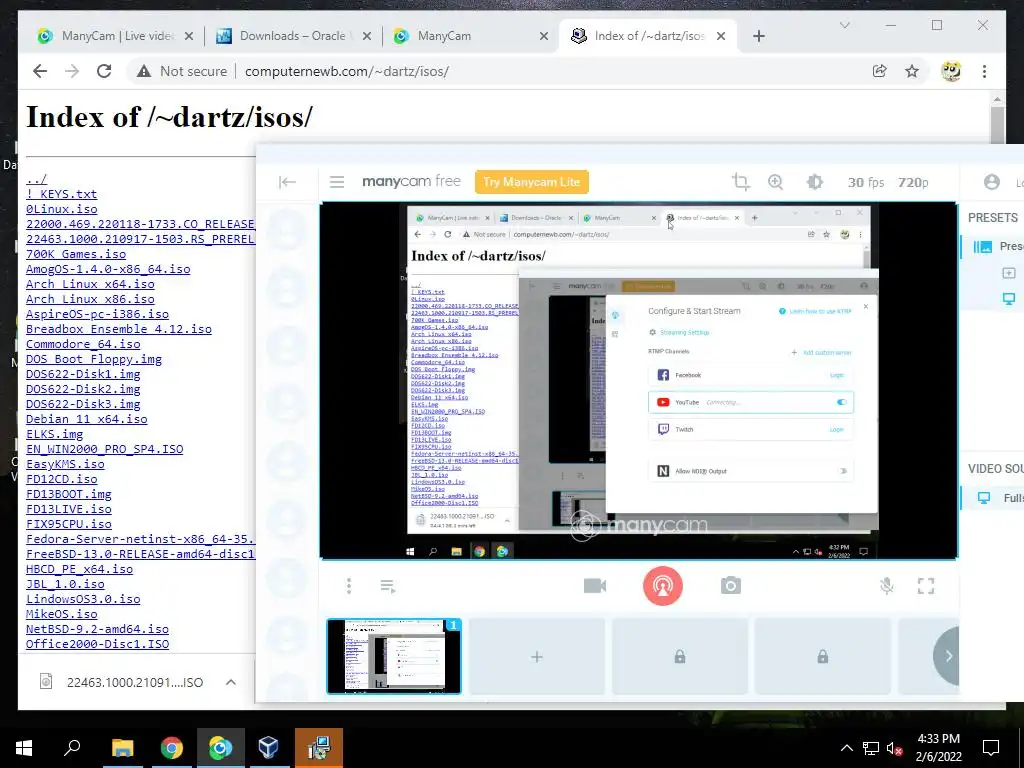This screenshot has height=768, width=1024.
Task: Show hidden system tray icons
Action: pyautogui.click(x=846, y=748)
